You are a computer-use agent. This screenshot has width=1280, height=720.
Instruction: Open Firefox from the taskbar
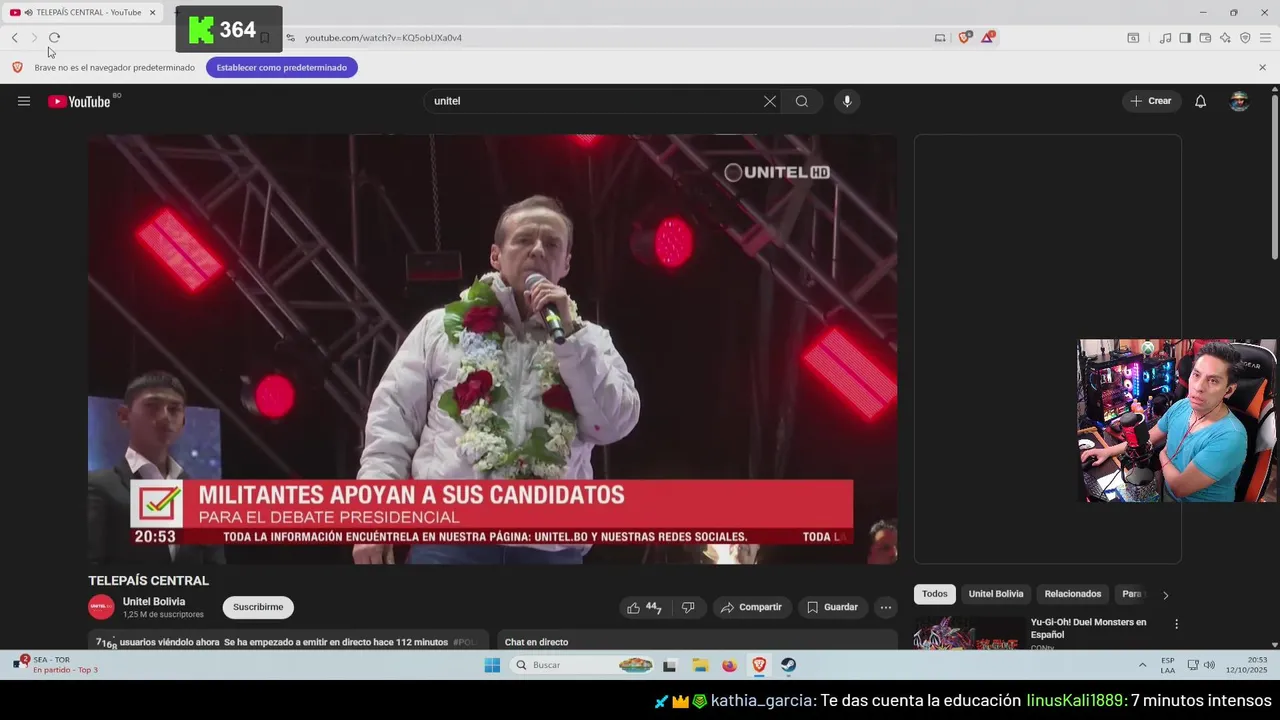[x=730, y=665]
